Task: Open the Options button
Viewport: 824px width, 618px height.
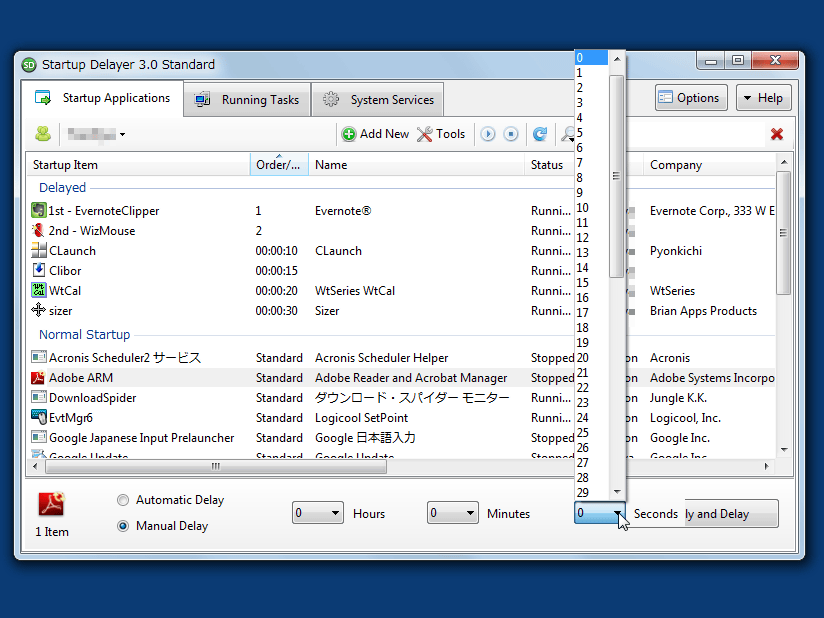Action: (x=691, y=98)
